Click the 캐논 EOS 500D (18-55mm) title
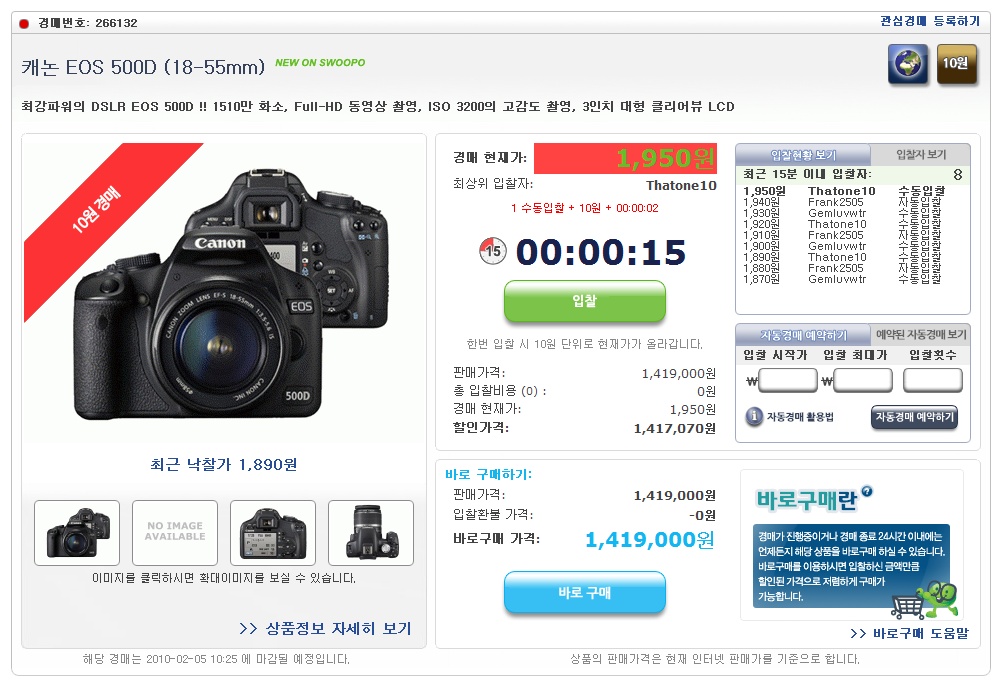This screenshot has height=687, width=1004. [x=143, y=67]
